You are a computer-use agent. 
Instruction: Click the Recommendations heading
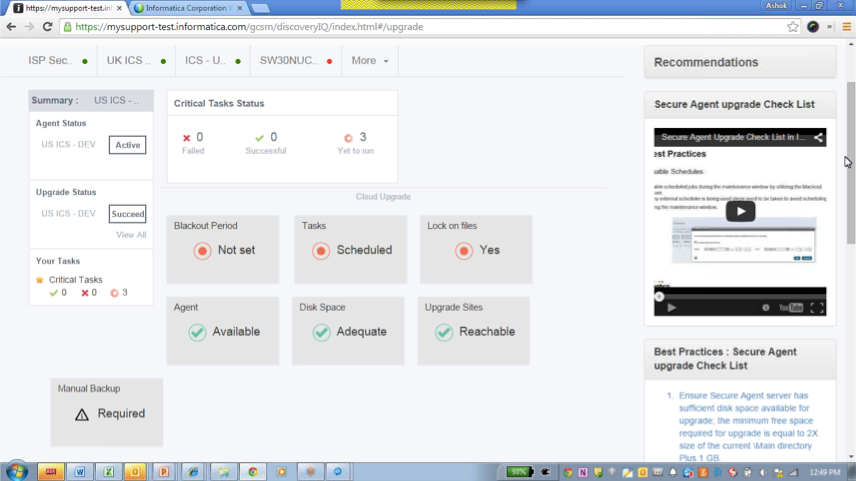click(x=706, y=62)
